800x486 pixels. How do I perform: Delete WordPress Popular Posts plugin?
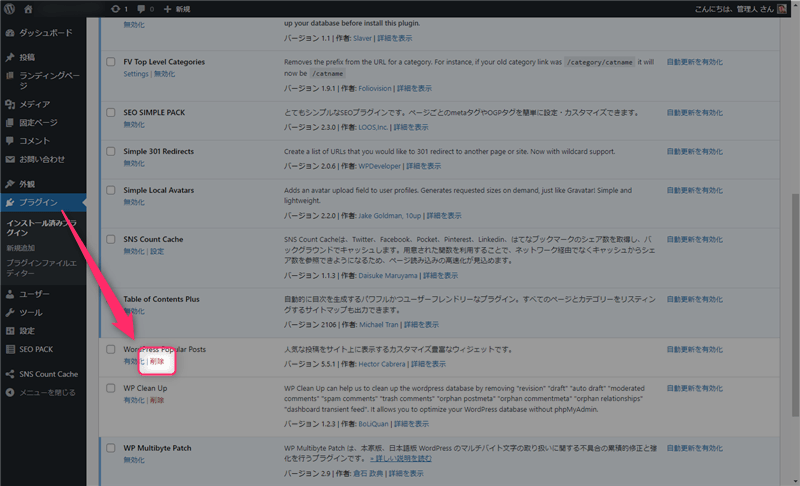click(157, 362)
